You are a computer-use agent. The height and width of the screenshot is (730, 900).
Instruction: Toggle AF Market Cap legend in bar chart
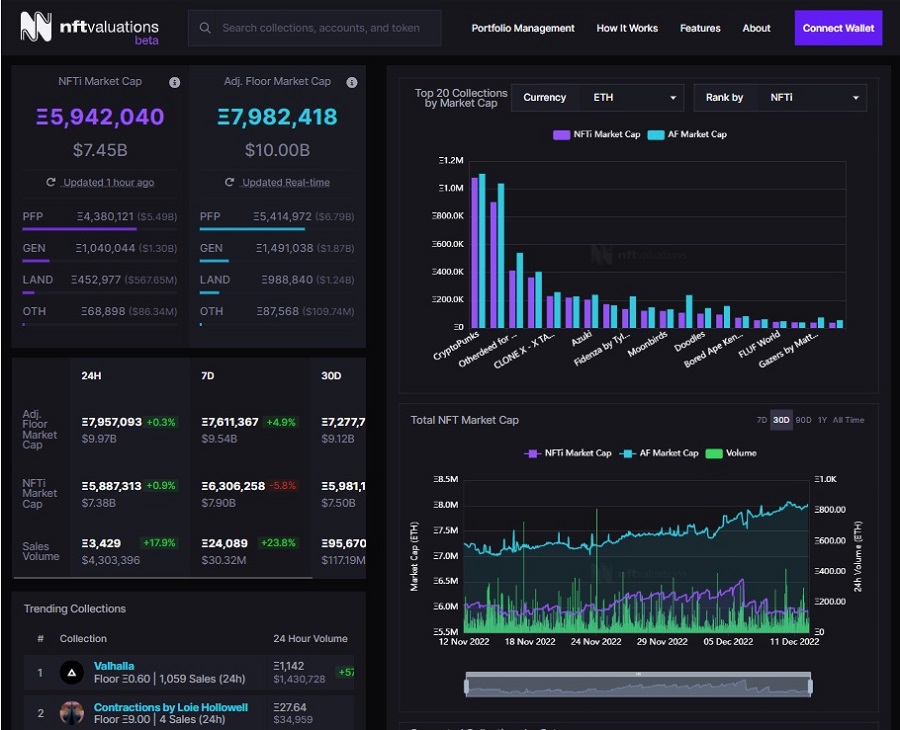point(687,134)
